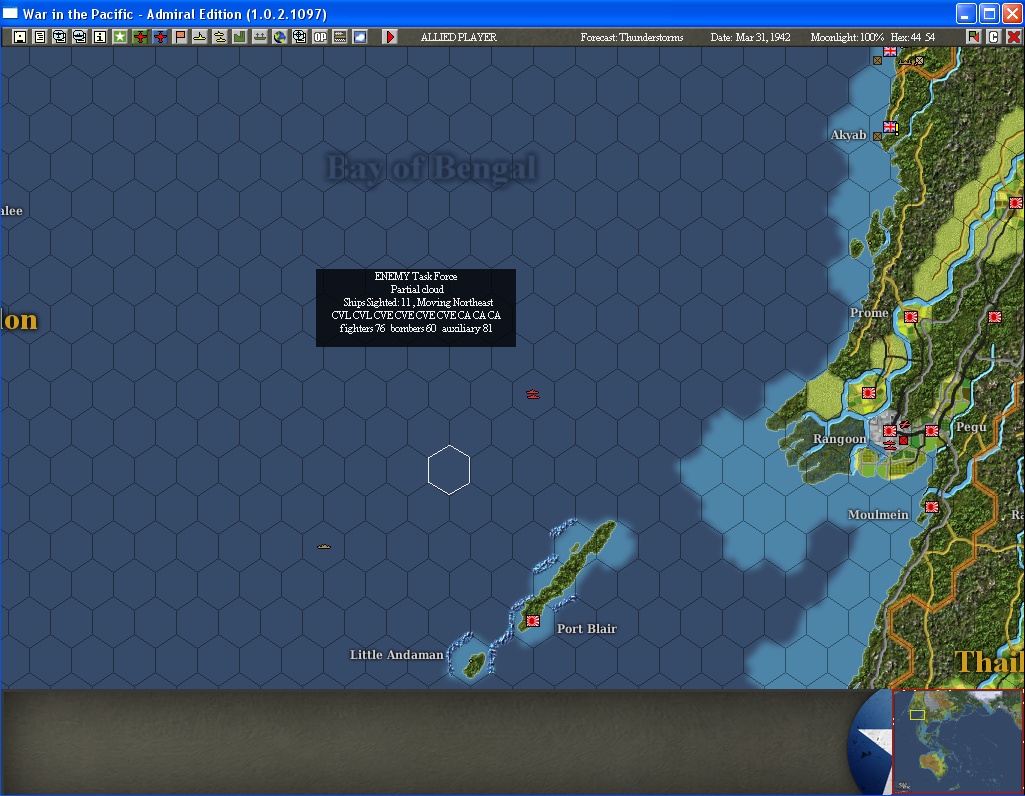Image resolution: width=1025 pixels, height=796 pixels.
Task: Click the 'ENEMY Task Force' tooltip heading
Action: pyautogui.click(x=416, y=276)
